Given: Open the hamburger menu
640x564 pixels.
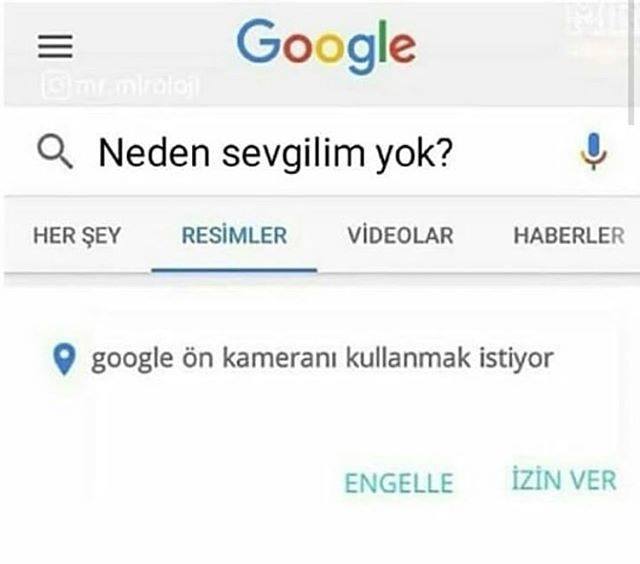Looking at the screenshot, I should pyautogui.click(x=56, y=46).
